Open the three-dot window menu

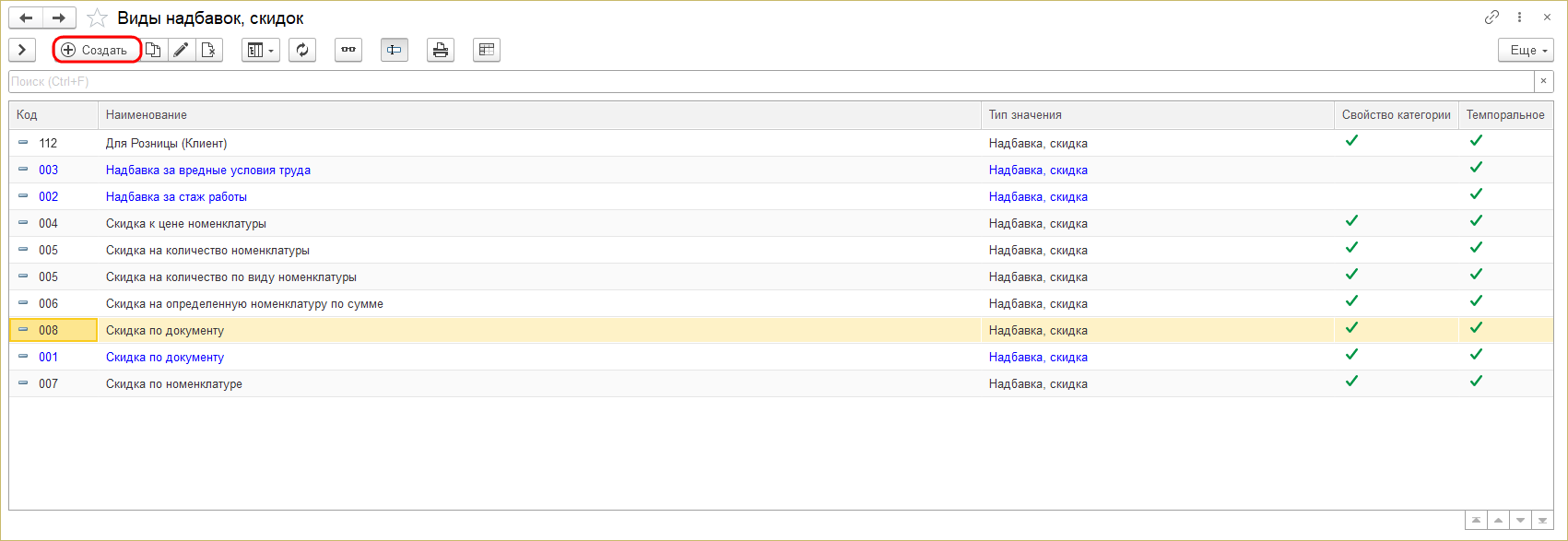[1516, 18]
